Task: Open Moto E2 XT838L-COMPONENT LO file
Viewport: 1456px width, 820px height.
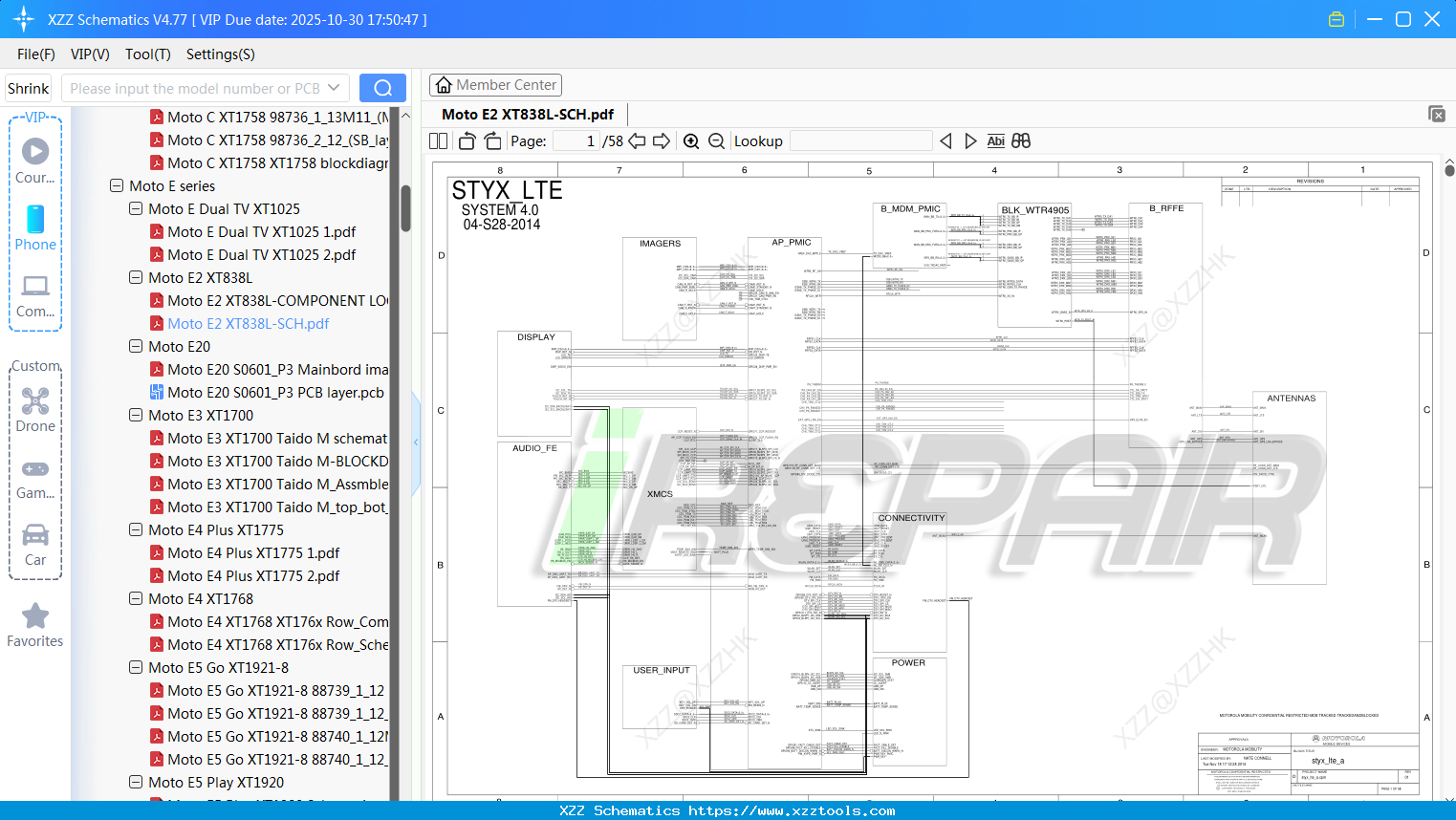Action: [x=270, y=300]
